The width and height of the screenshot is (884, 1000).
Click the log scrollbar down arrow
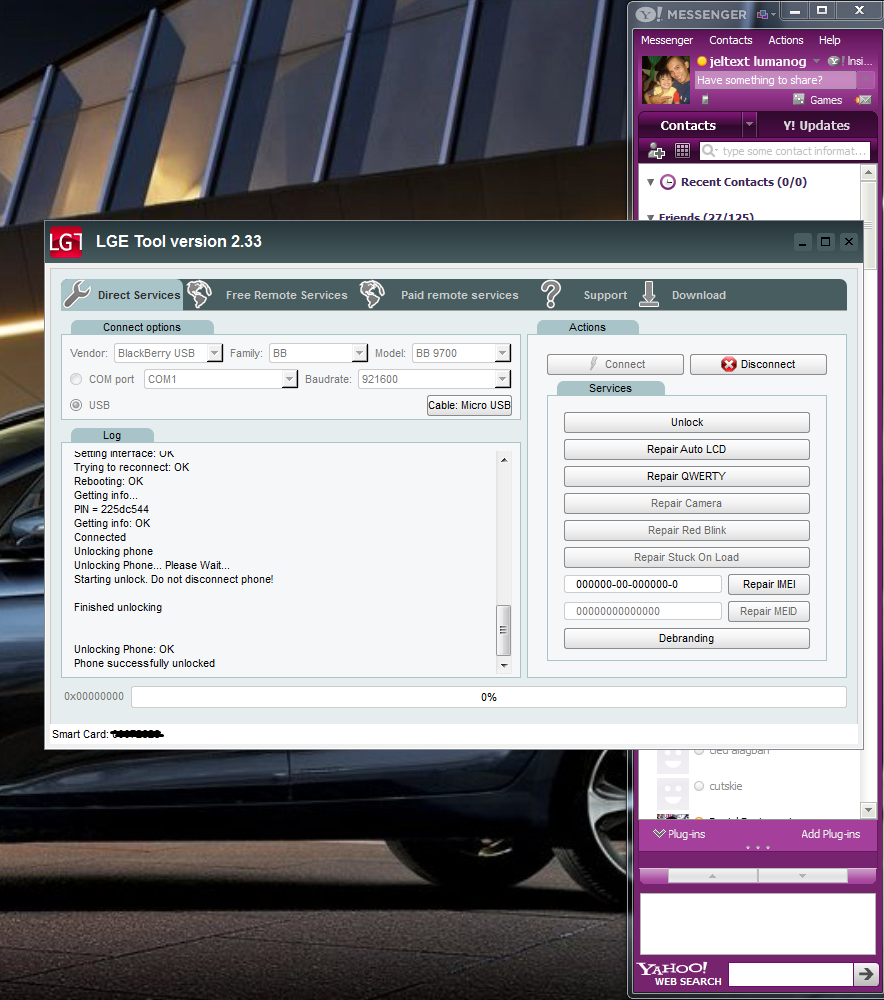(x=504, y=665)
